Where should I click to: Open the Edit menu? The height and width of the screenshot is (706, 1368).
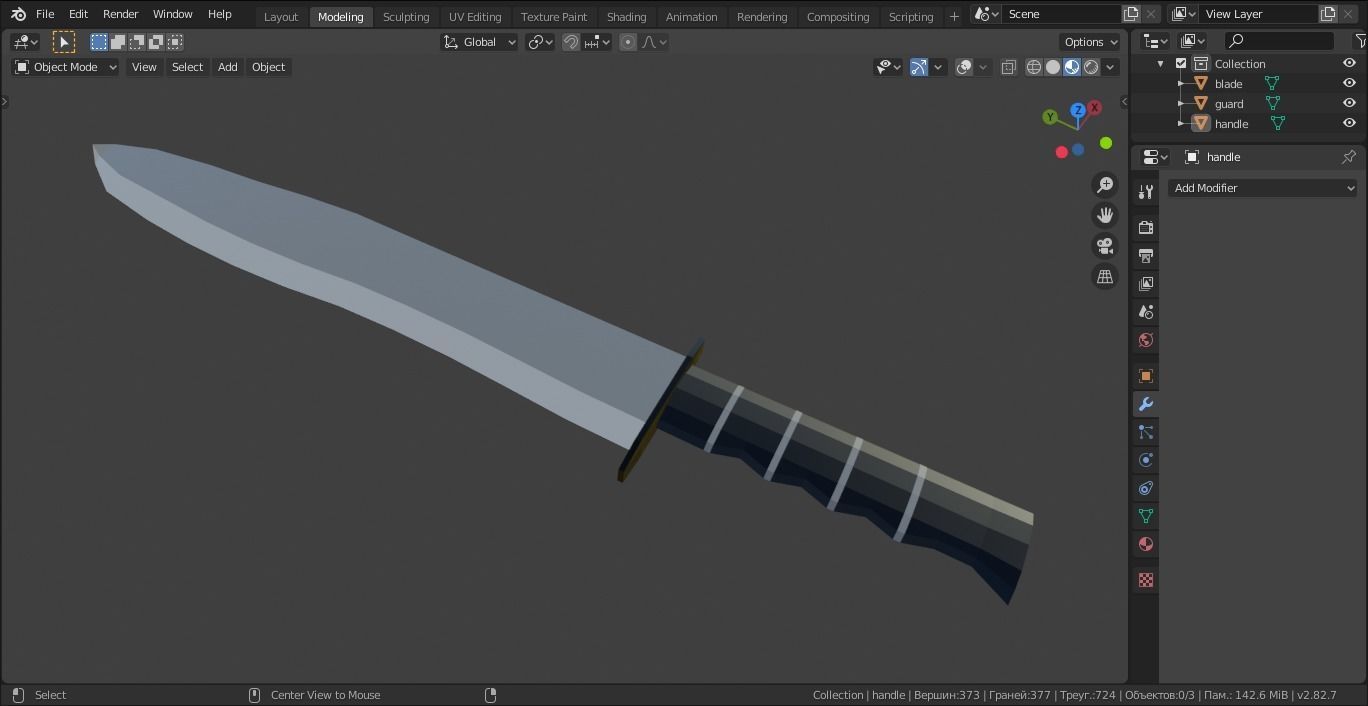78,14
